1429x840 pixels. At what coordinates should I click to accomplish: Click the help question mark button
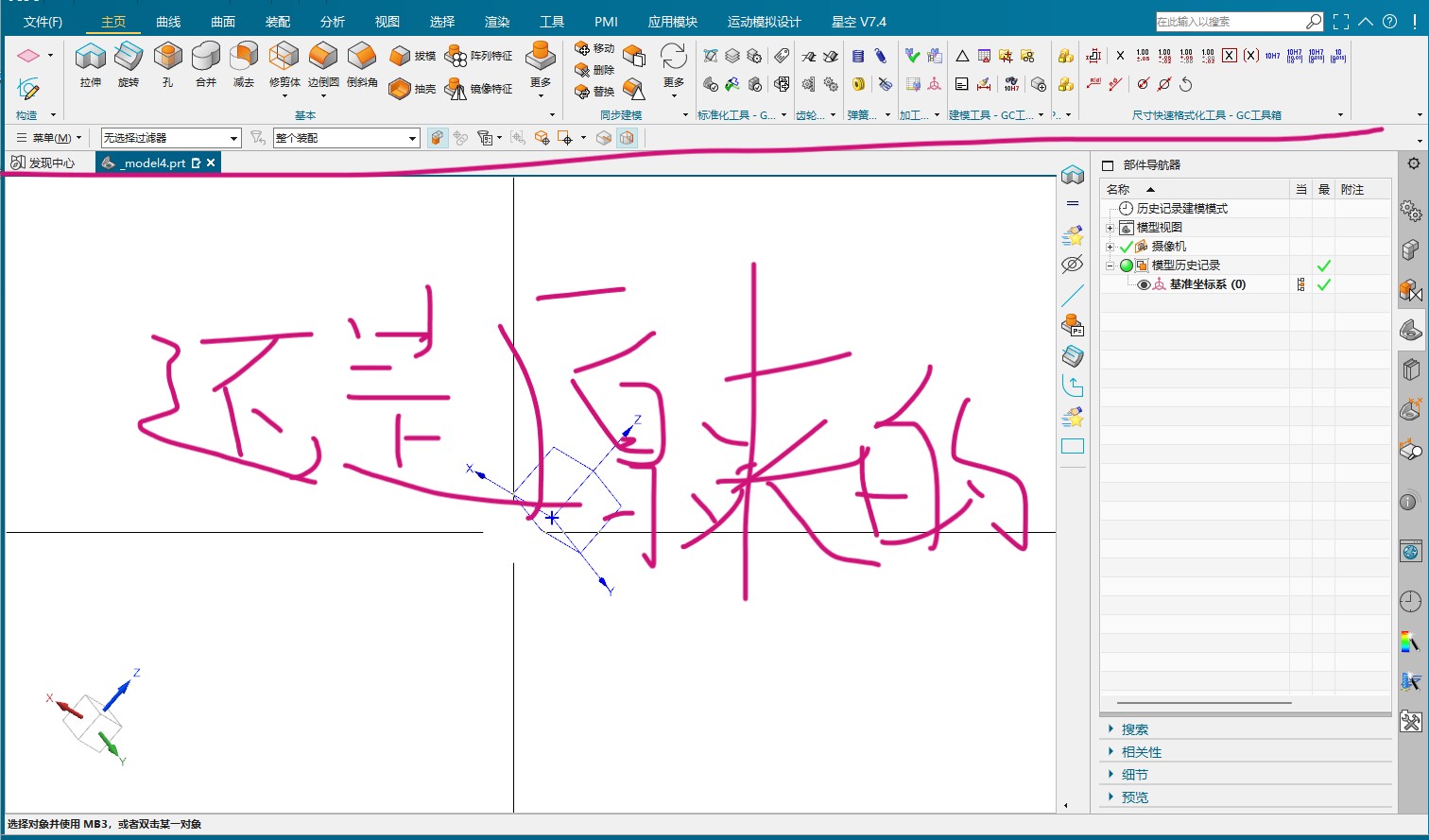[x=1389, y=22]
